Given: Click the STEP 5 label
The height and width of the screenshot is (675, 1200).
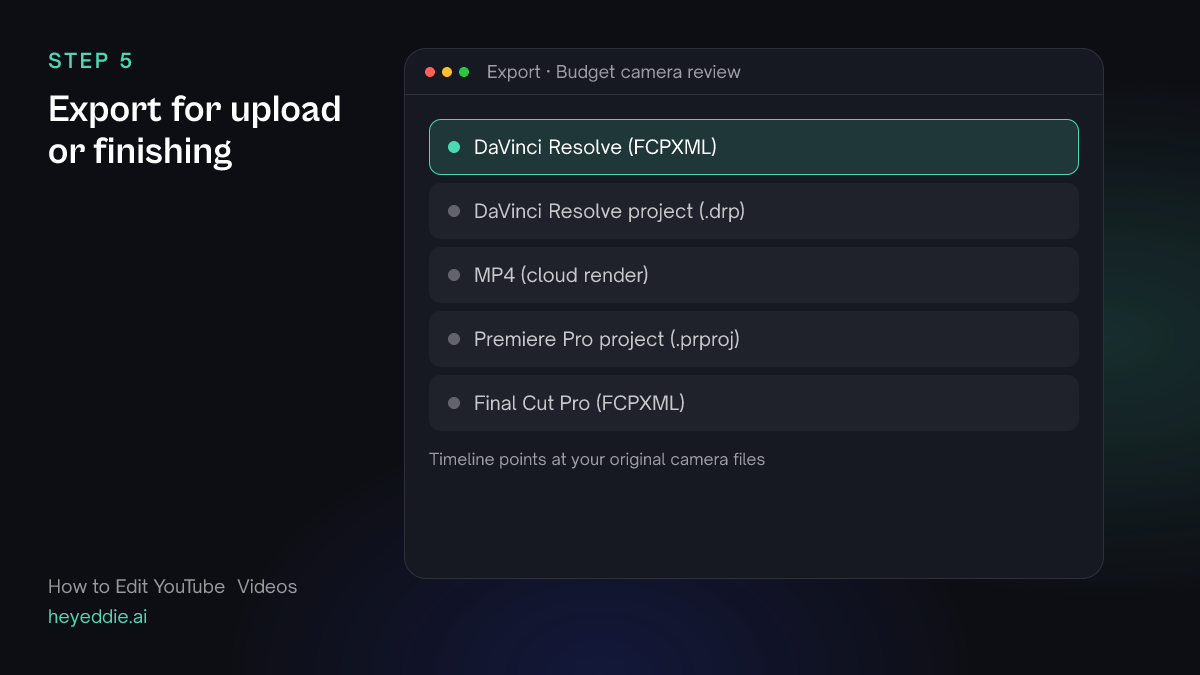Looking at the screenshot, I should pyautogui.click(x=91, y=61).
